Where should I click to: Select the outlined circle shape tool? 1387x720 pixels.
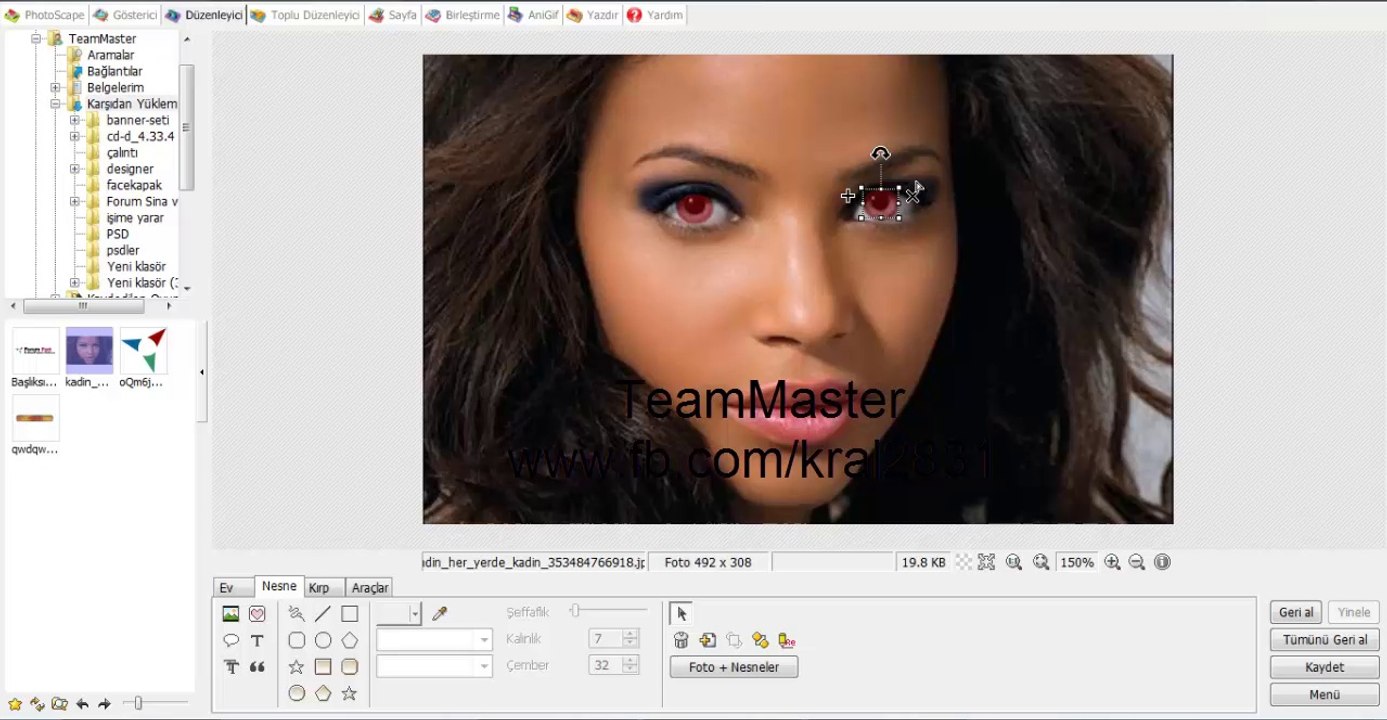(323, 640)
